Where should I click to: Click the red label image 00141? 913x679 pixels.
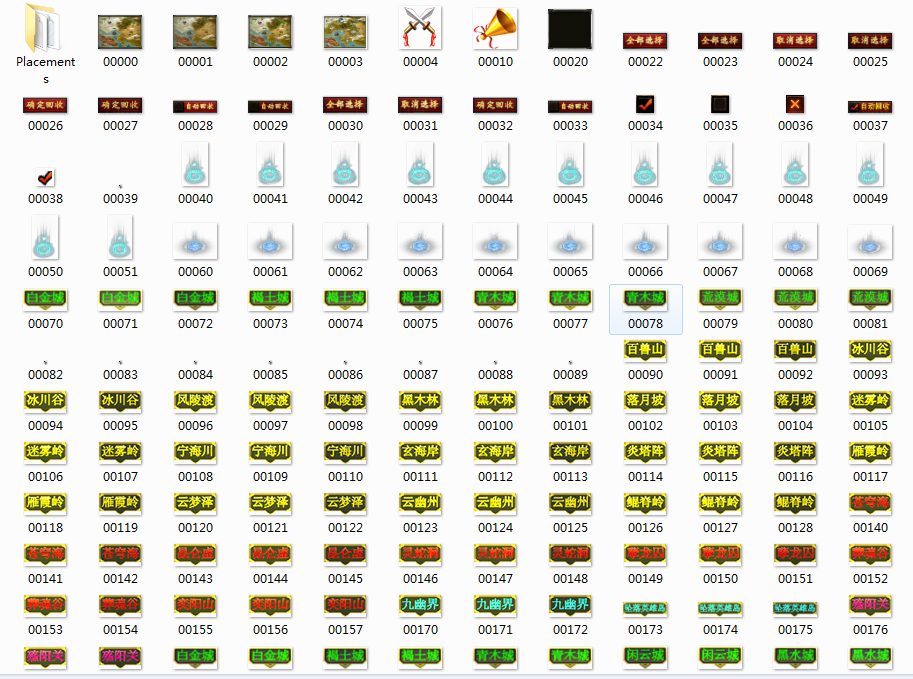(45, 554)
